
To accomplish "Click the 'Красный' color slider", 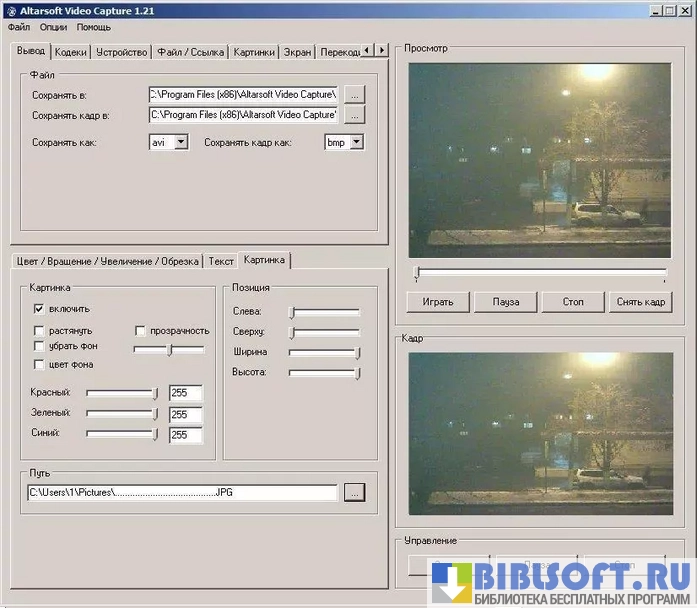I will [122, 393].
